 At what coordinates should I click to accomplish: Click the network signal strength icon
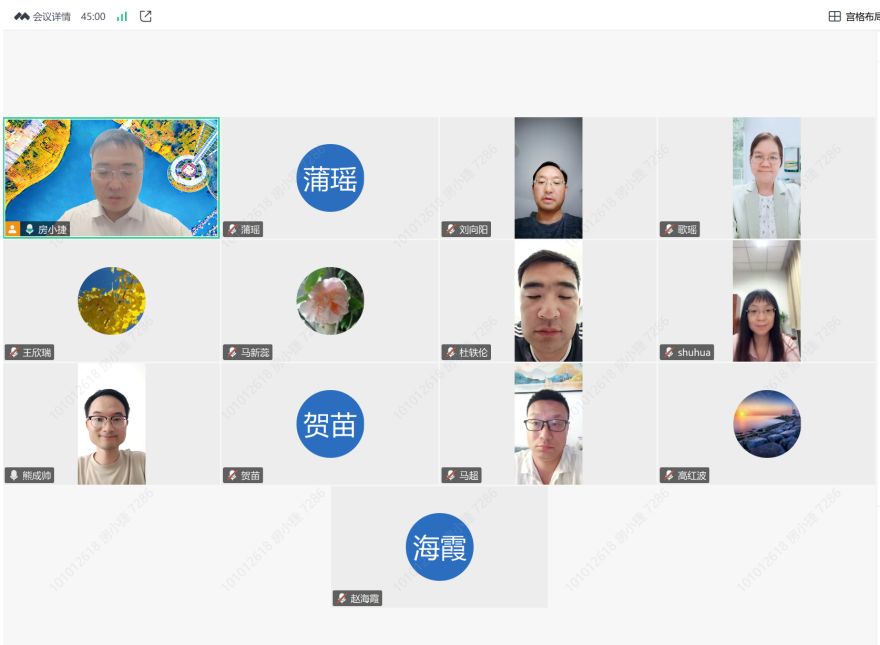click(122, 17)
